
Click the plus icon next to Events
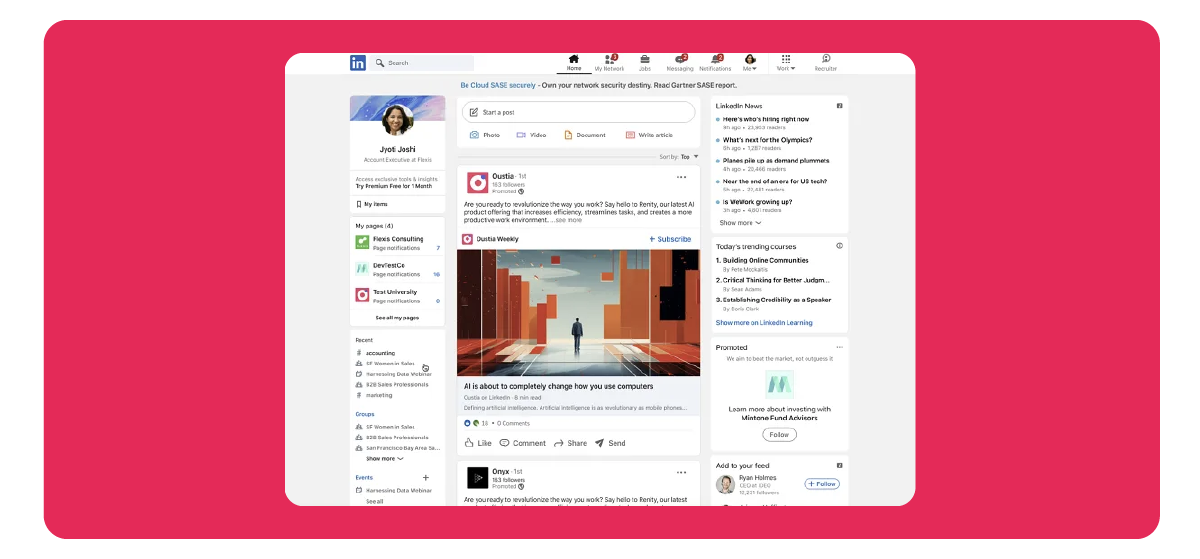[x=426, y=478]
